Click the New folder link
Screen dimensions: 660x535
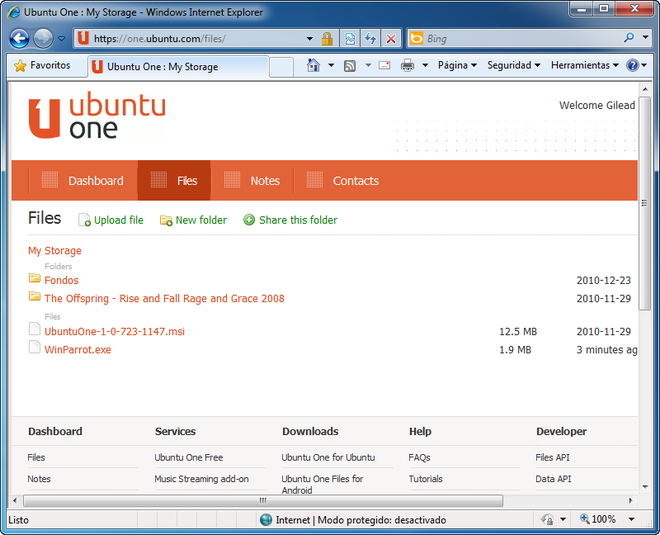[x=193, y=220]
